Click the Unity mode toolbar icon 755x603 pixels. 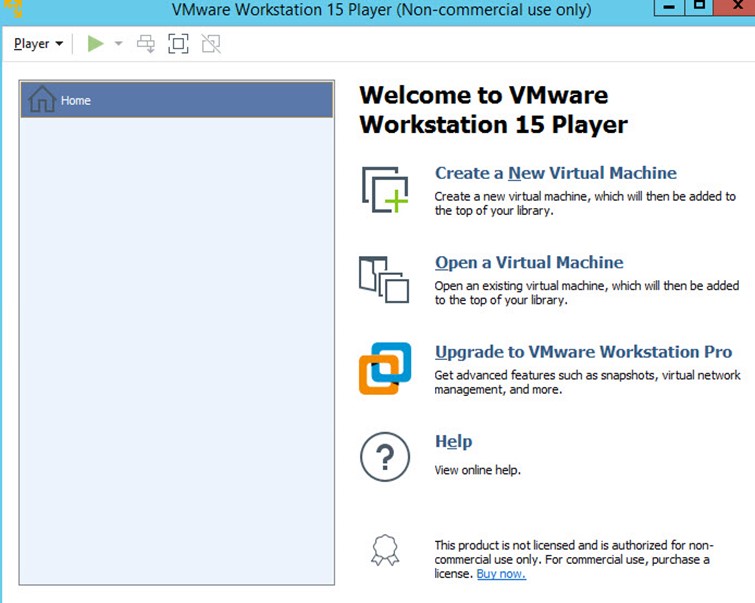[211, 44]
